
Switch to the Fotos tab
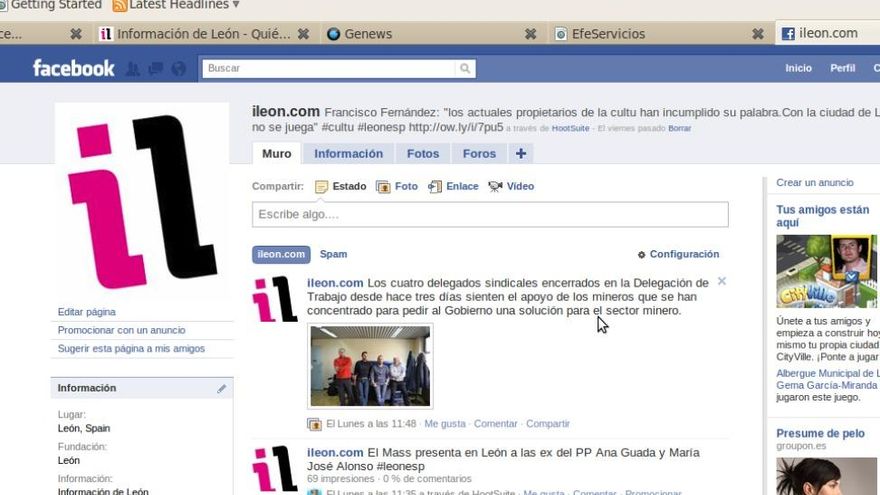coord(423,153)
